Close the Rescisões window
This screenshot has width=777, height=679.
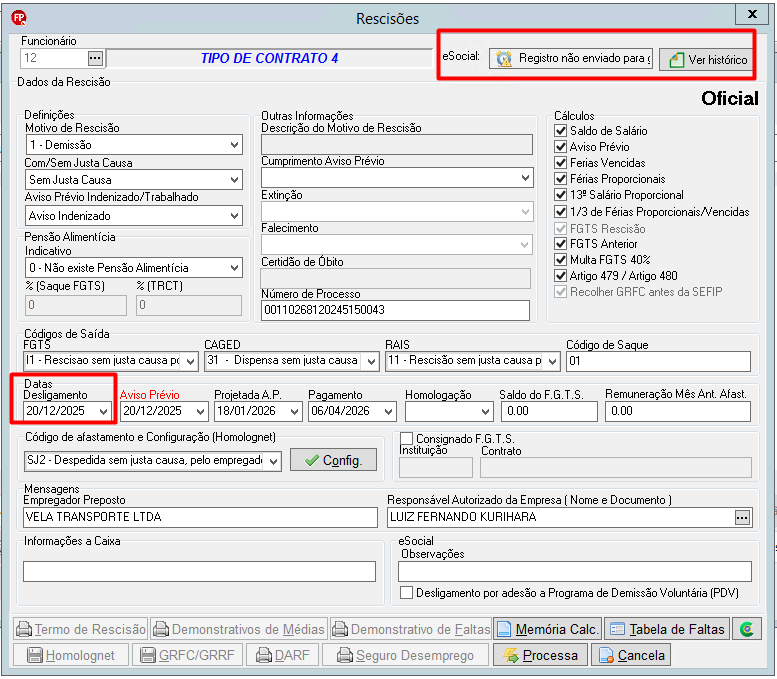[x=752, y=14]
